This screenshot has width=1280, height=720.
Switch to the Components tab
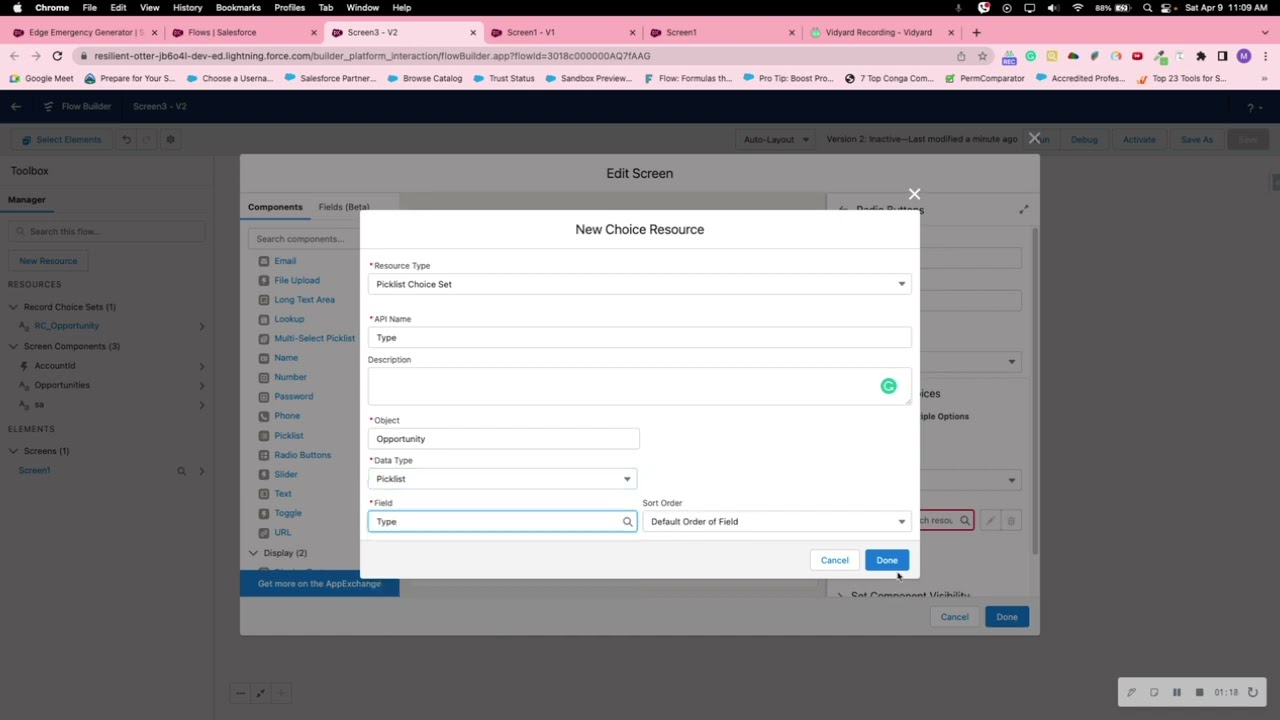275,207
